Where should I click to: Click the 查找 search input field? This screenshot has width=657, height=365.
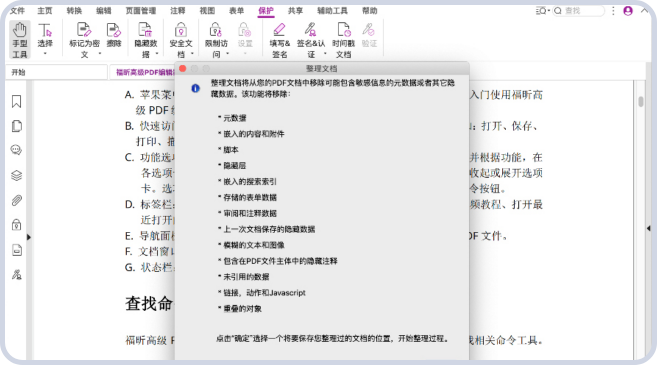(579, 11)
